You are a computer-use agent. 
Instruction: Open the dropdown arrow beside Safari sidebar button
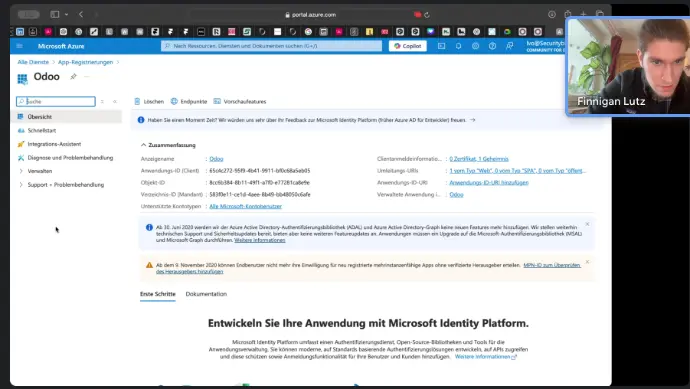(x=66, y=15)
